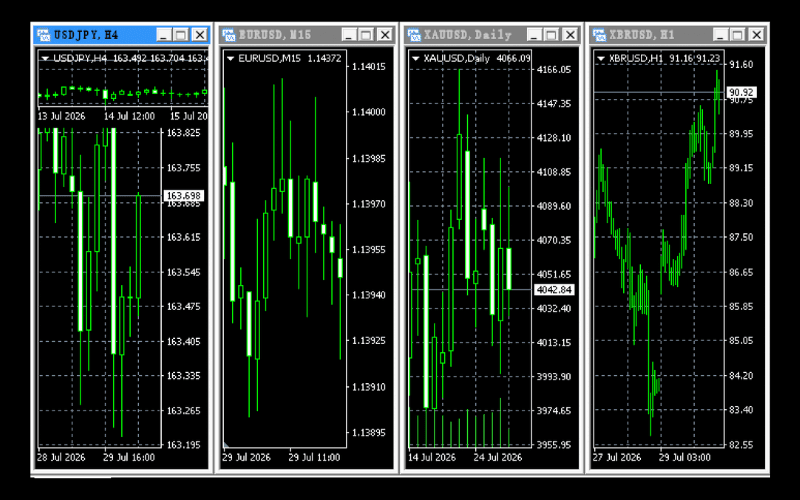This screenshot has width=800, height=500.
Task: Open the triangle menu beside EURUSD,M15 chart label
Action: pos(231,59)
